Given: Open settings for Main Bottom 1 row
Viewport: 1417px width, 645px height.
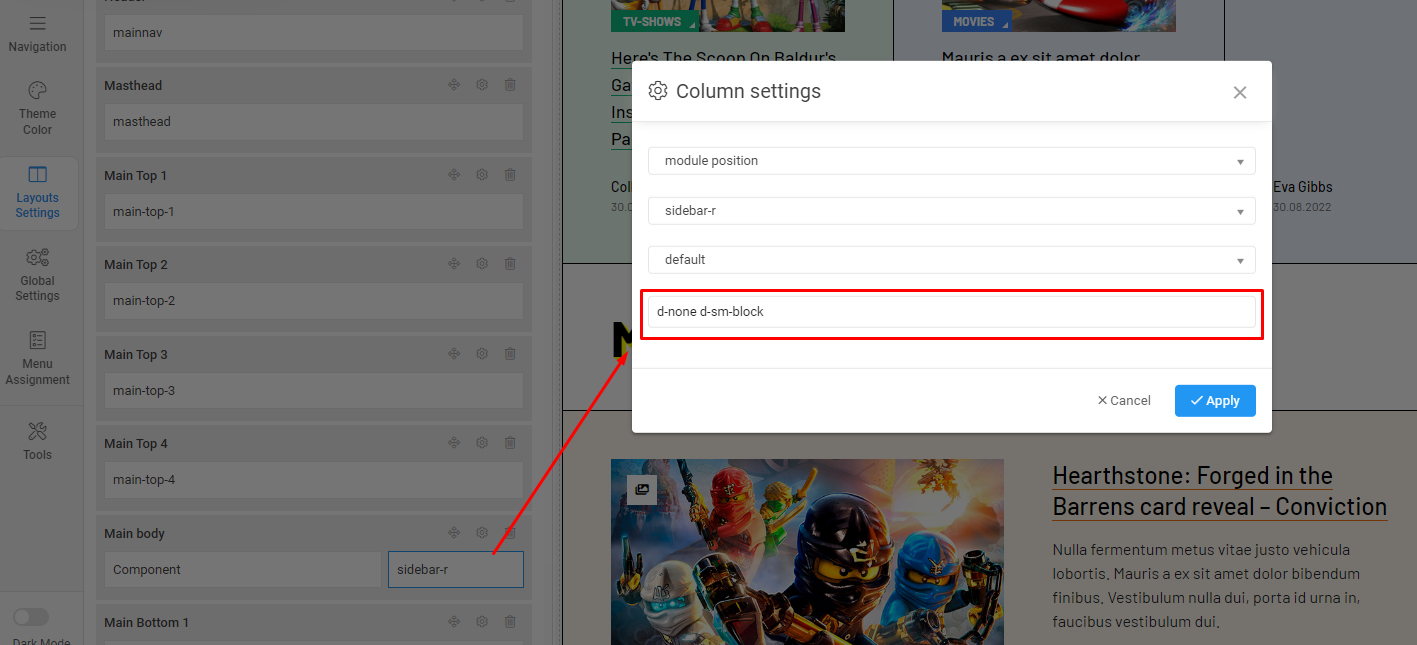Looking at the screenshot, I should pos(481,622).
